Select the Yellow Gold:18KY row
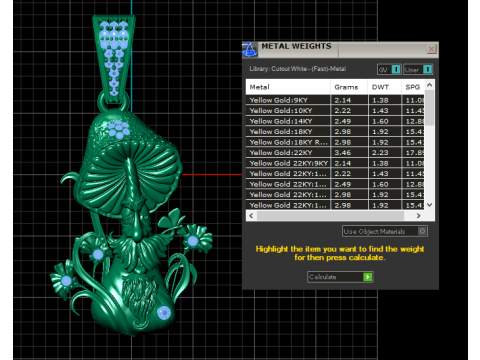The height and width of the screenshot is (360, 480). (x=335, y=132)
